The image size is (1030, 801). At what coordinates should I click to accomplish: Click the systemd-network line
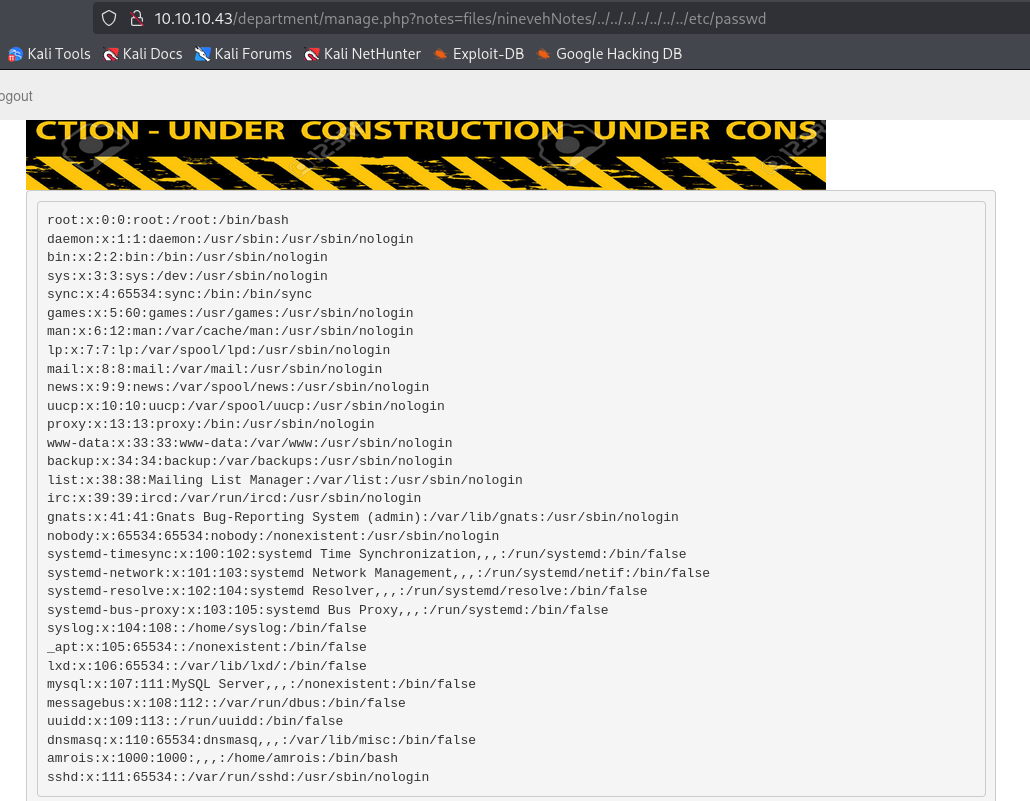tap(378, 573)
